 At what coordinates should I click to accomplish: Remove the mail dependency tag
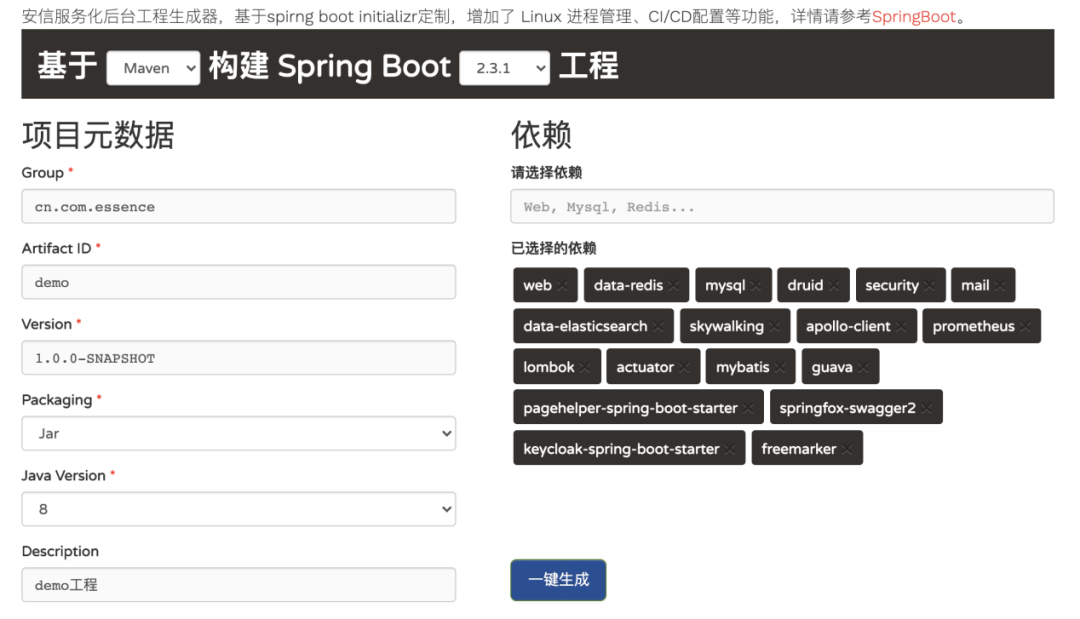1000,286
